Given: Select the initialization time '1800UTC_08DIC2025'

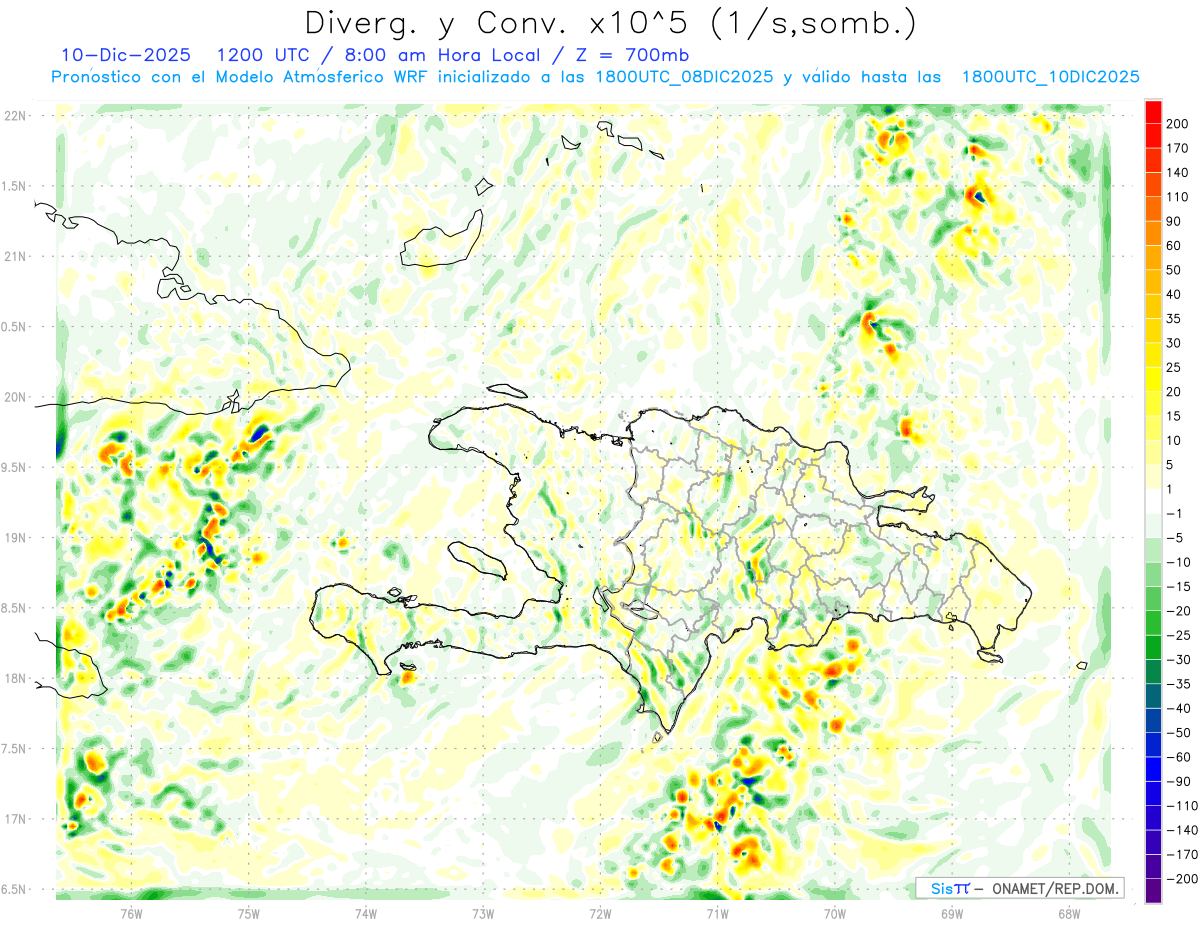Looking at the screenshot, I should 686,77.
